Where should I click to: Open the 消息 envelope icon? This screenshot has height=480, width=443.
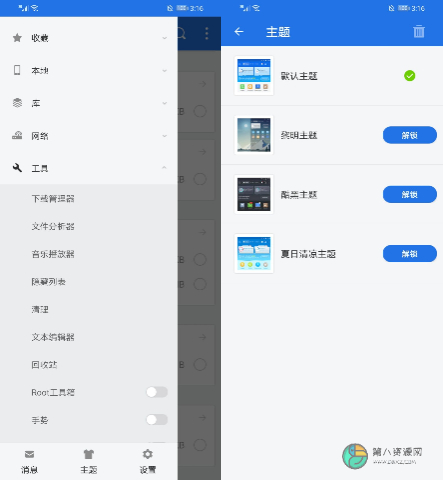[x=29, y=454]
